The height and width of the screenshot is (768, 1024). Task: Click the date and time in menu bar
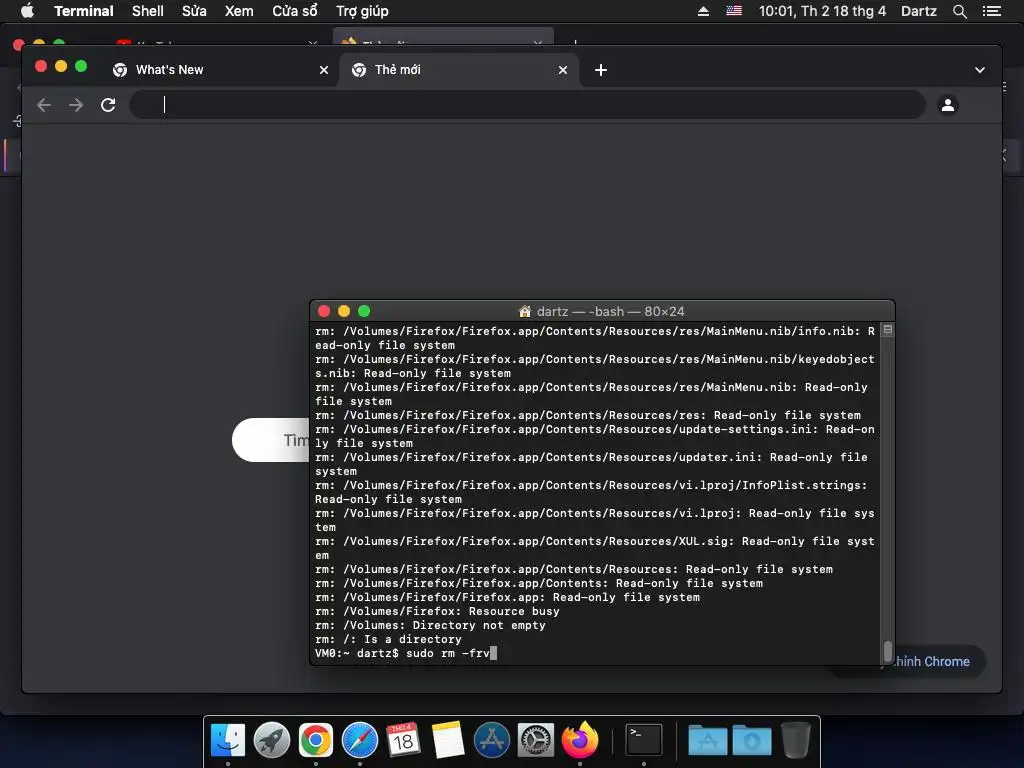pos(822,11)
